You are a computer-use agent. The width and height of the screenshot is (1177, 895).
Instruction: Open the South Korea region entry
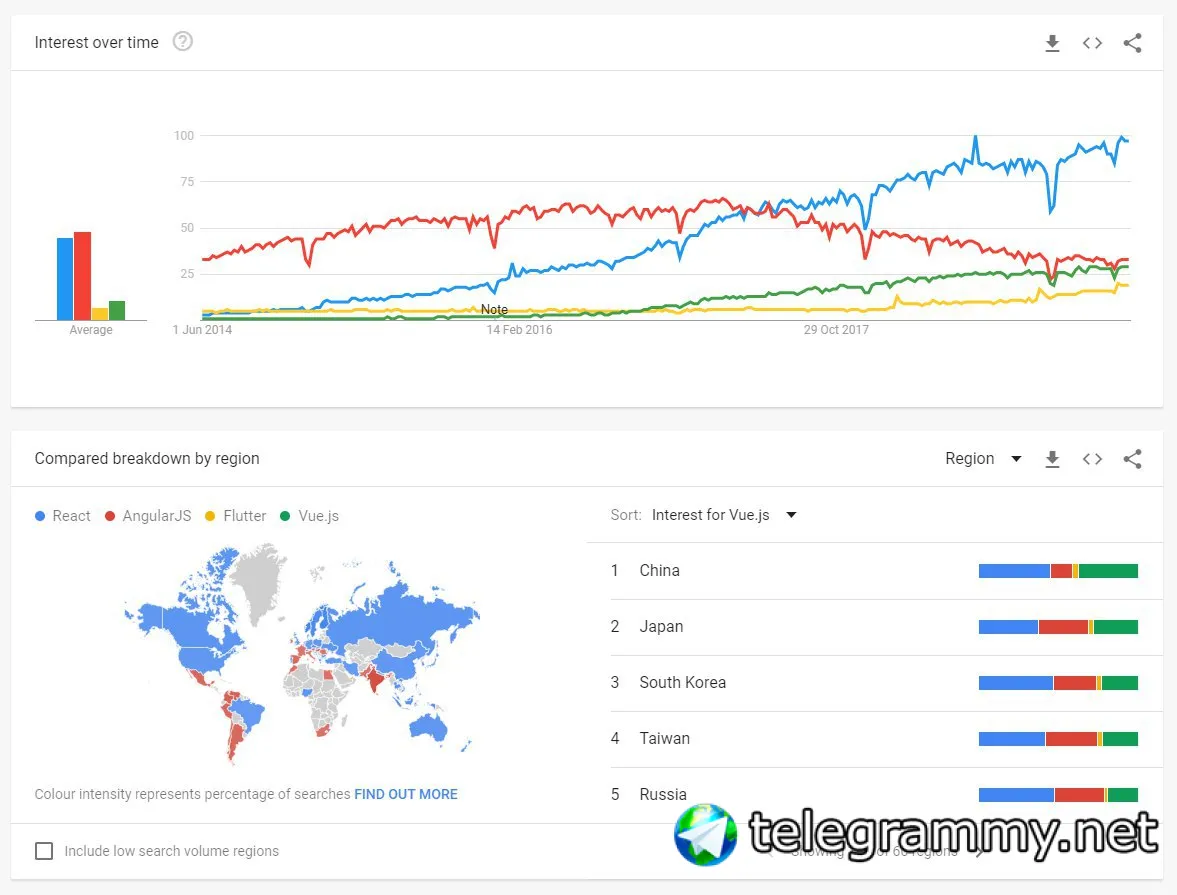(682, 683)
